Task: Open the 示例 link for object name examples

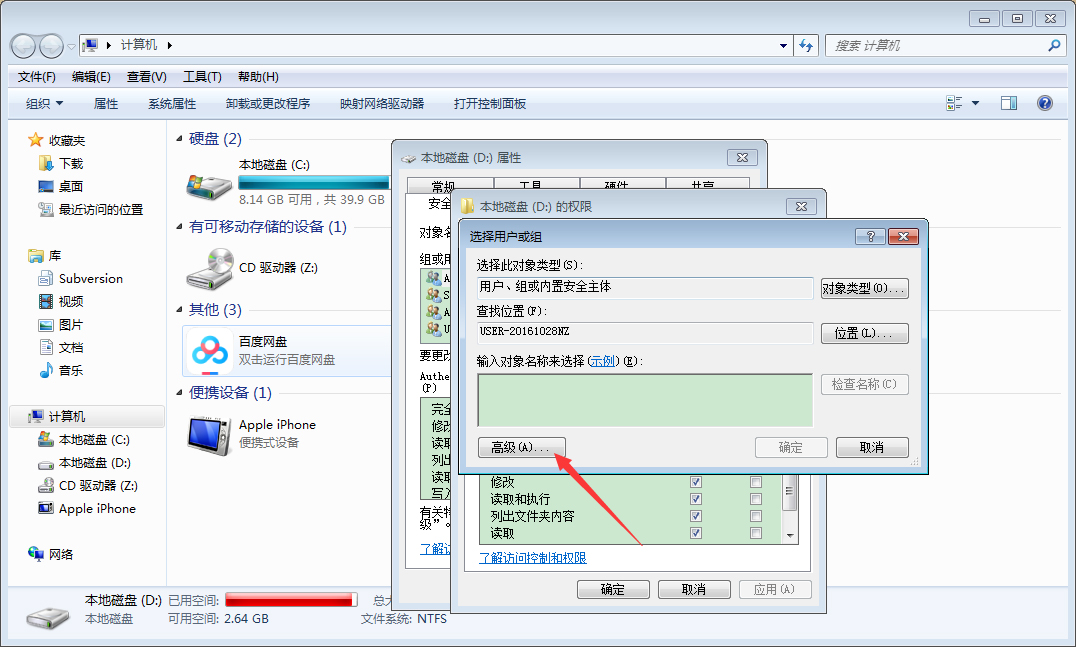Action: coord(600,362)
